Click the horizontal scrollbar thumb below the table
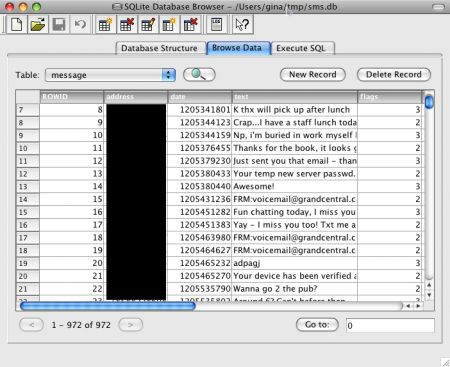This screenshot has width=450, height=367. [x=108, y=306]
